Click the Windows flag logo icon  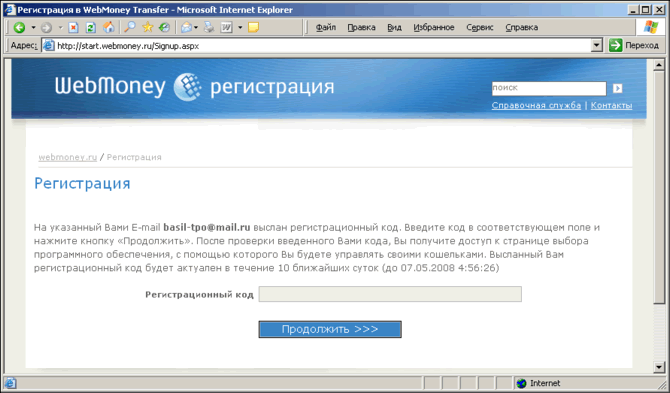point(650,27)
